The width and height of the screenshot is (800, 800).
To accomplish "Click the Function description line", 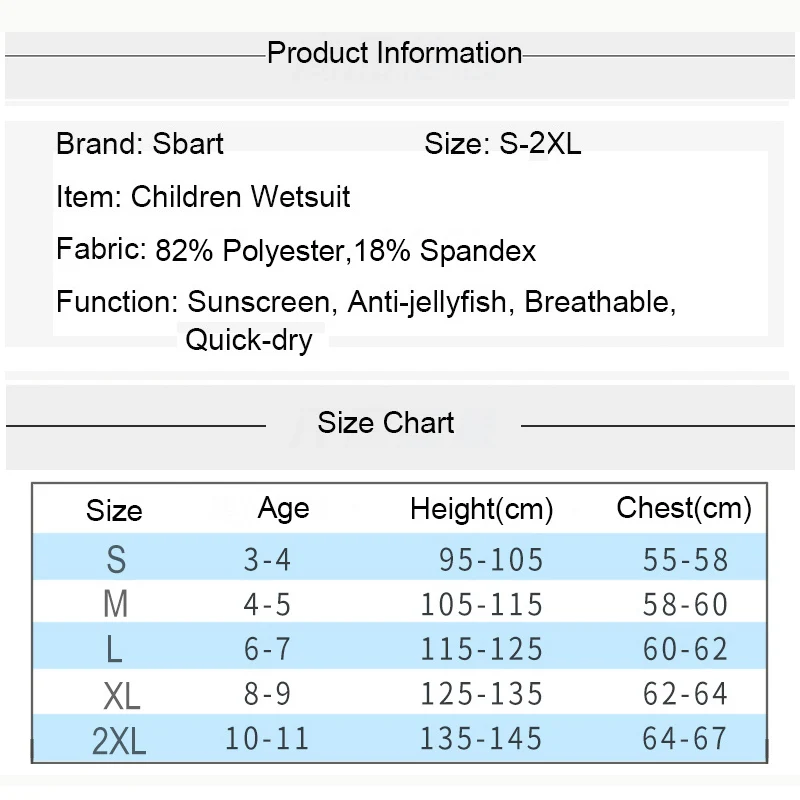I will click(x=366, y=302).
